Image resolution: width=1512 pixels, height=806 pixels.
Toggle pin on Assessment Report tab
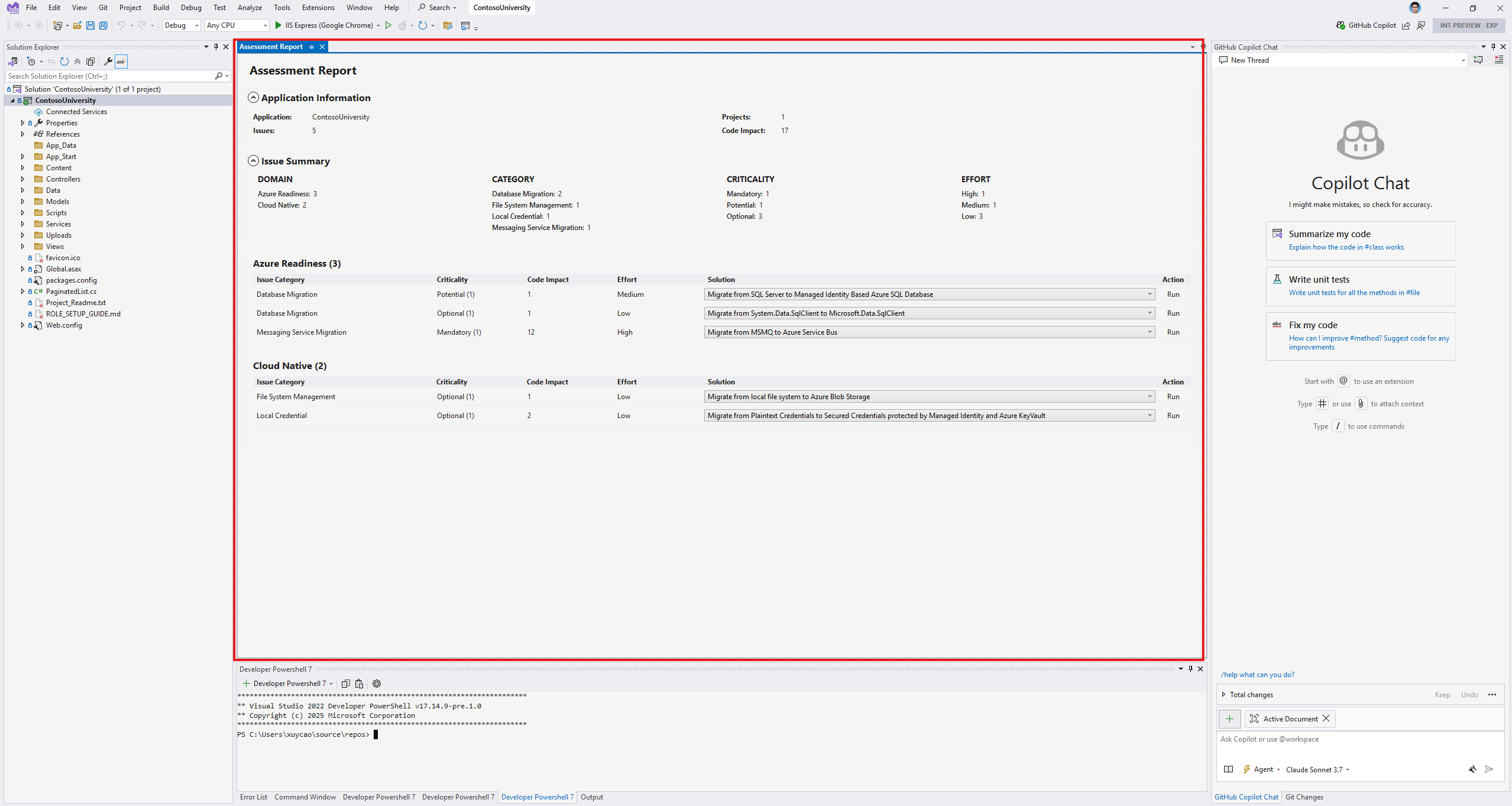click(x=311, y=47)
